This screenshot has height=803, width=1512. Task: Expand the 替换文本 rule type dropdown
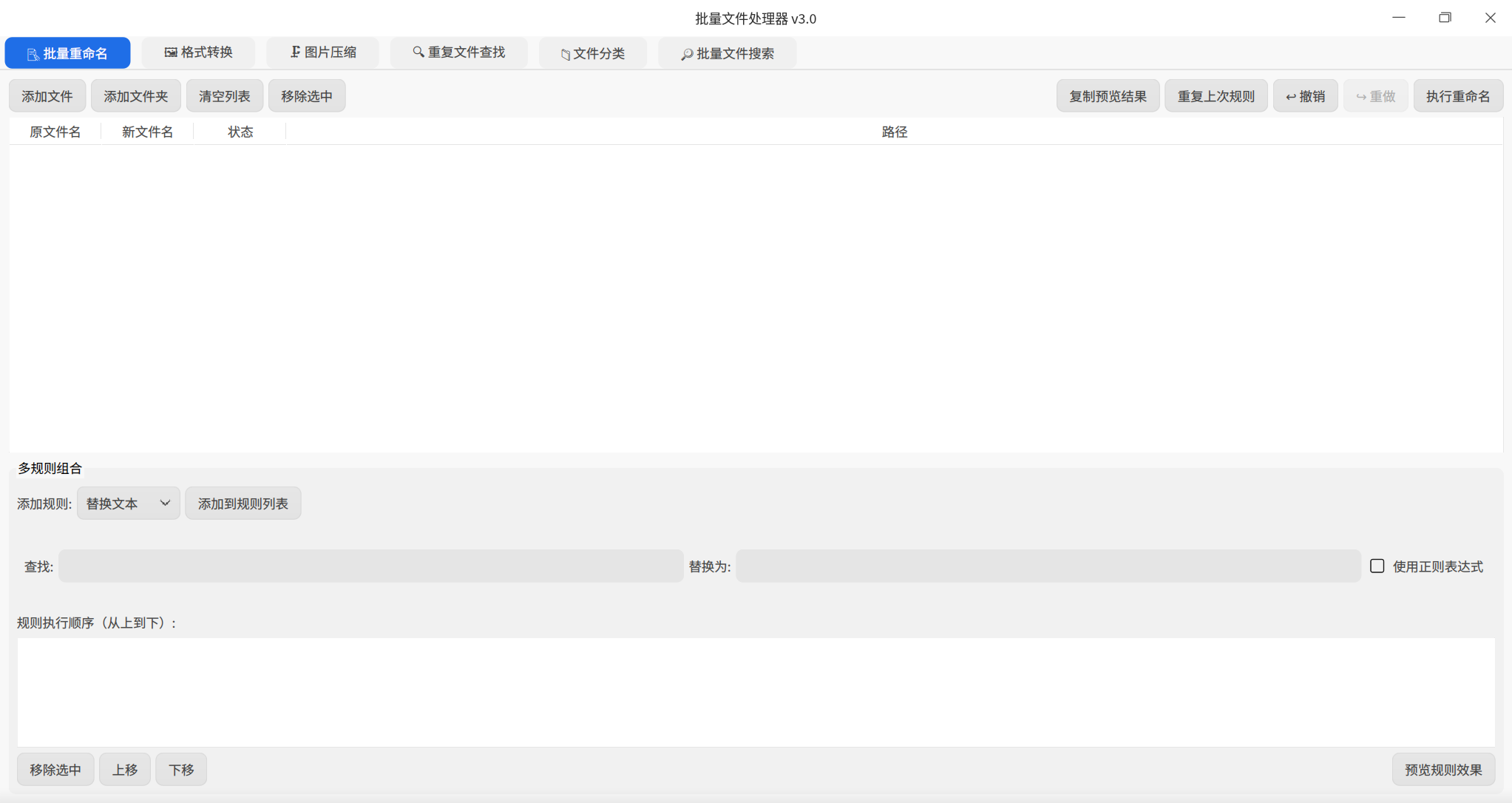point(129,504)
